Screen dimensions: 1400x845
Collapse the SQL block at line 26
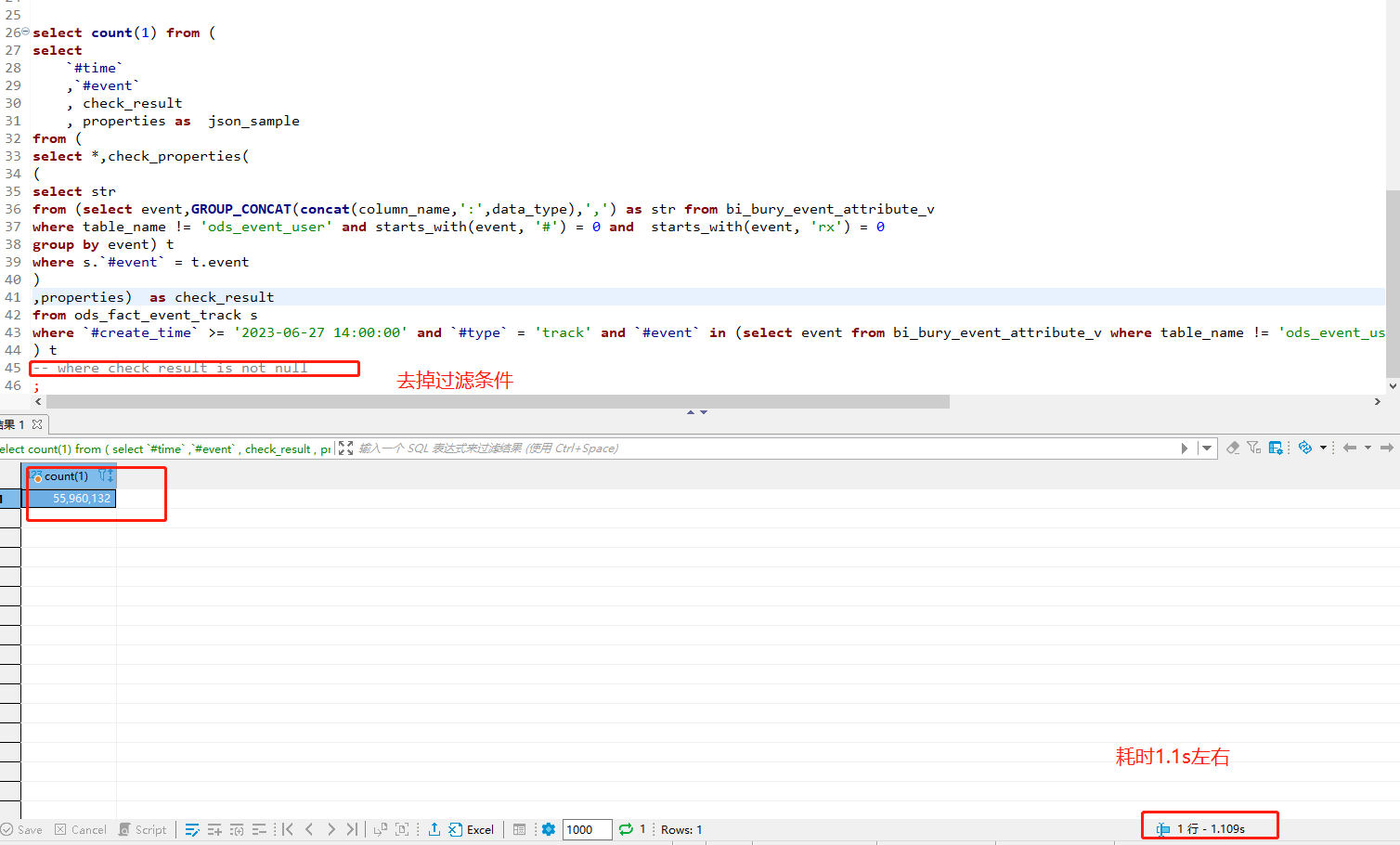[26, 32]
